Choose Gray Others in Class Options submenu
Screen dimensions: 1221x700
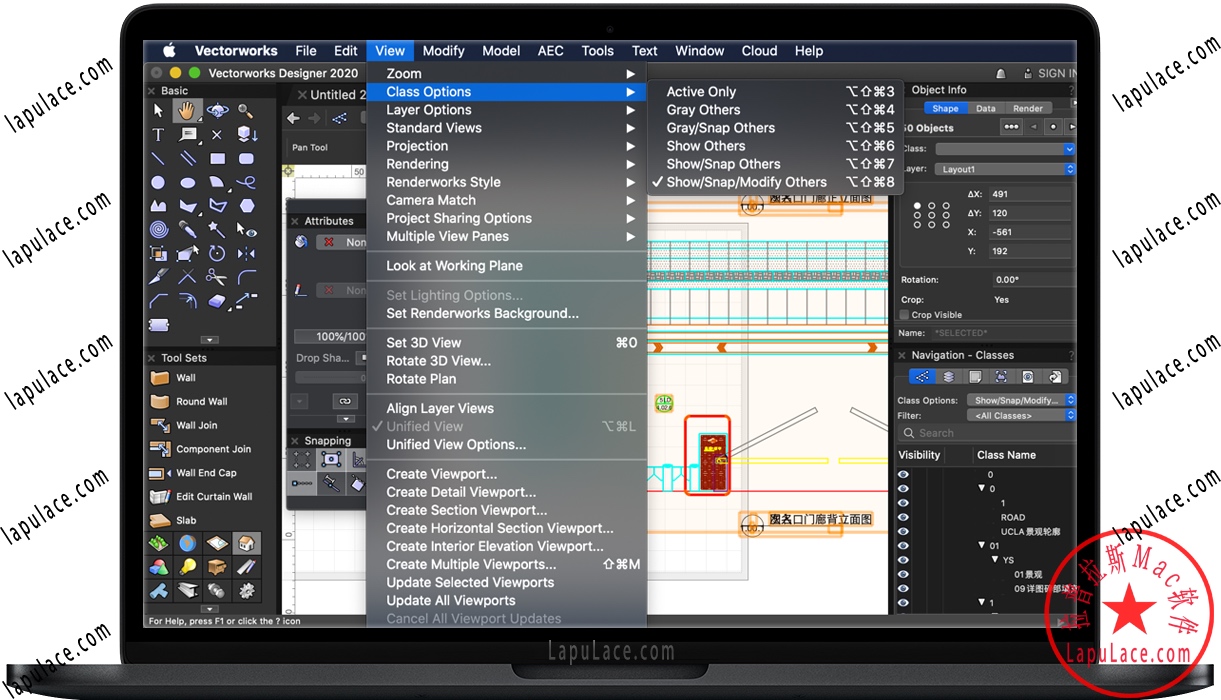click(x=704, y=110)
